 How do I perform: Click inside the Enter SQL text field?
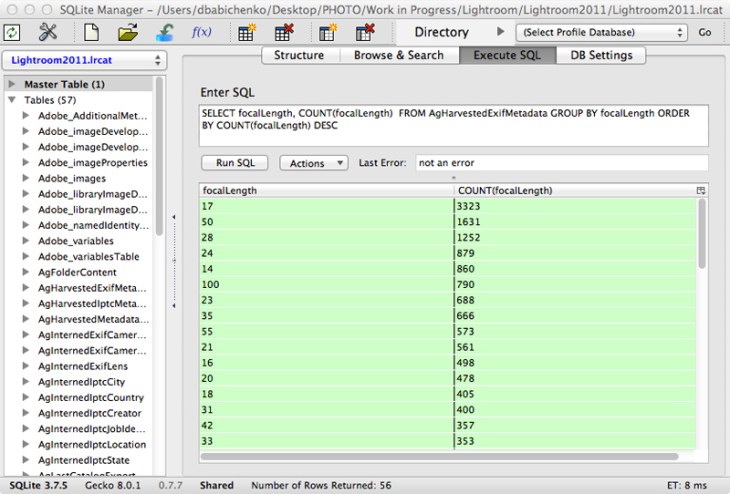pyautogui.click(x=454, y=126)
